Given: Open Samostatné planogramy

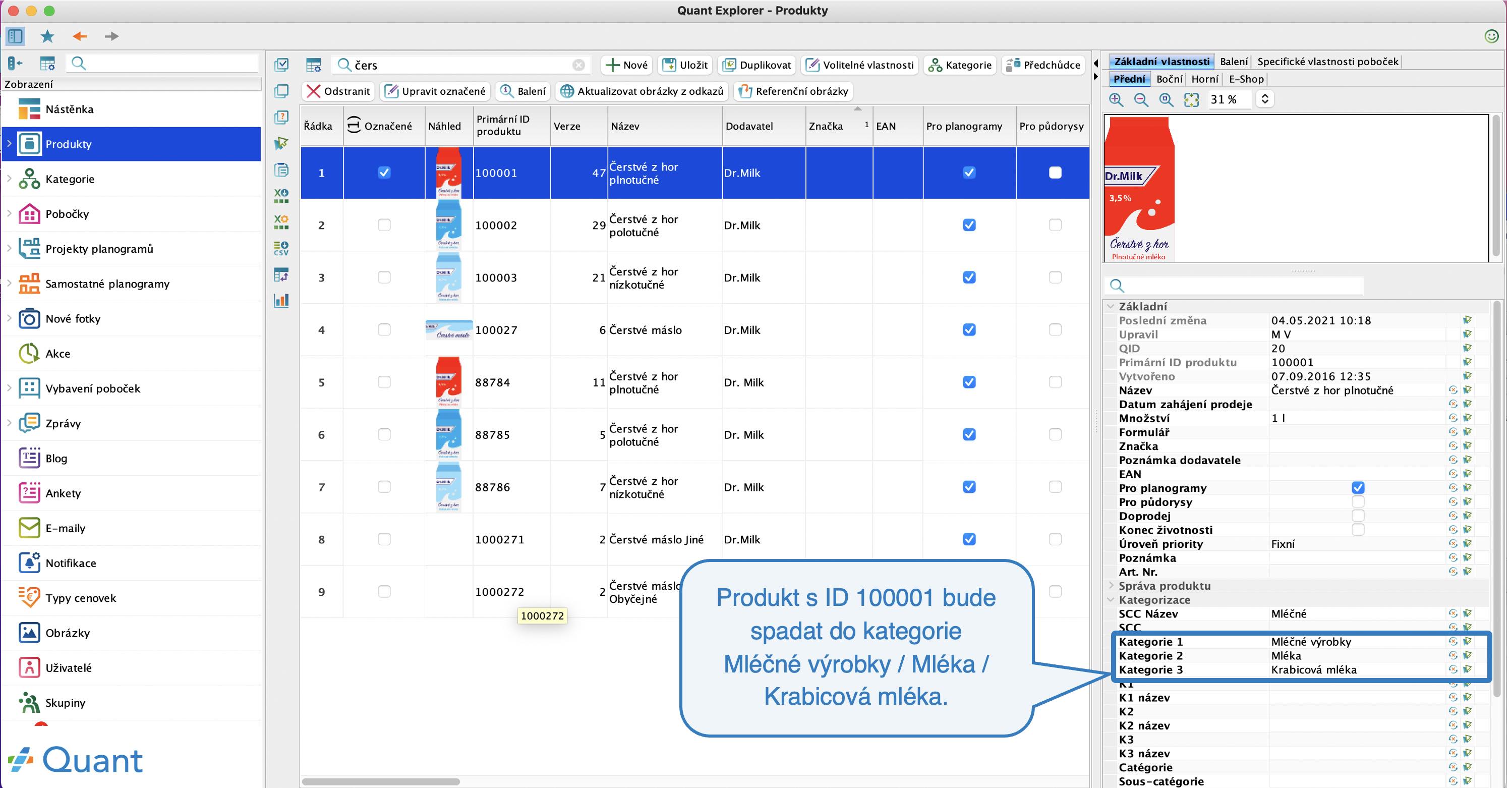Looking at the screenshot, I should [132, 284].
